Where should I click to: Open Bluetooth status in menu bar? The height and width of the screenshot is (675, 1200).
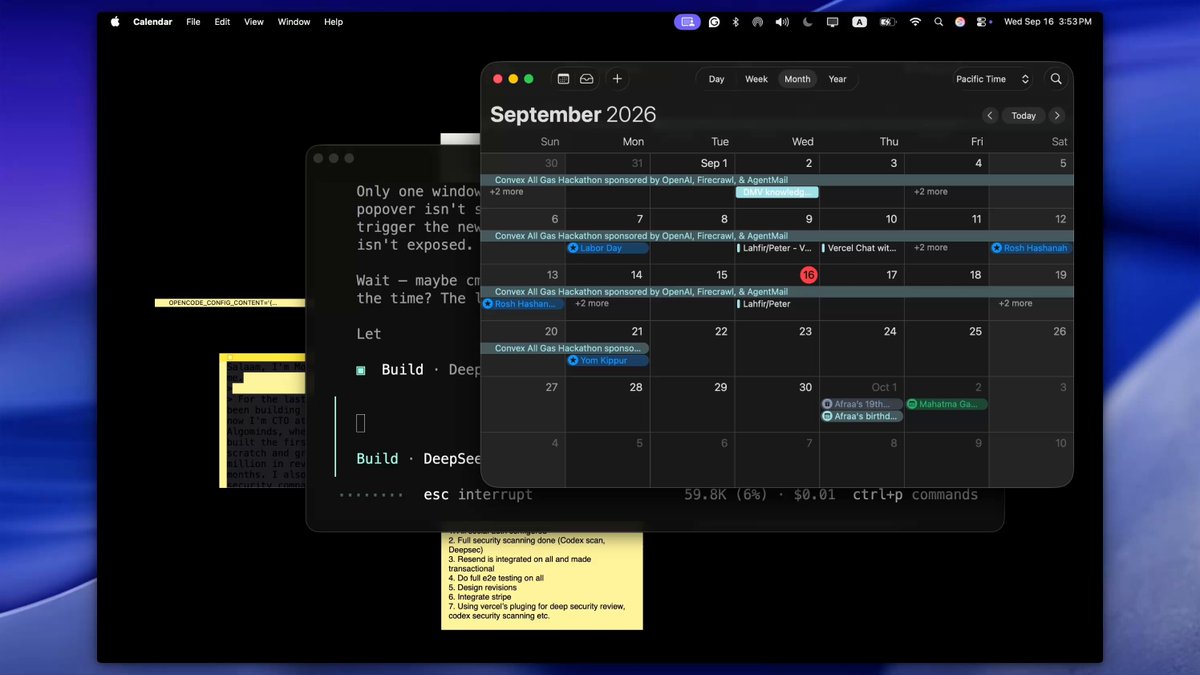[x=735, y=22]
